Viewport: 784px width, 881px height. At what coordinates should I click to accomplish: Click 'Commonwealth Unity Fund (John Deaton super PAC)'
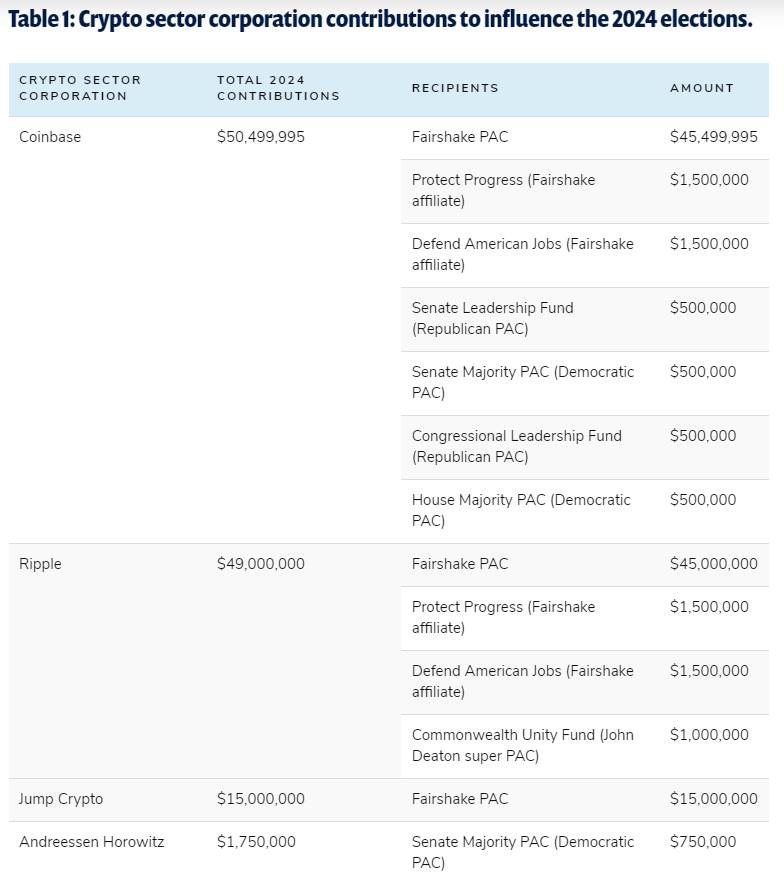coord(523,746)
